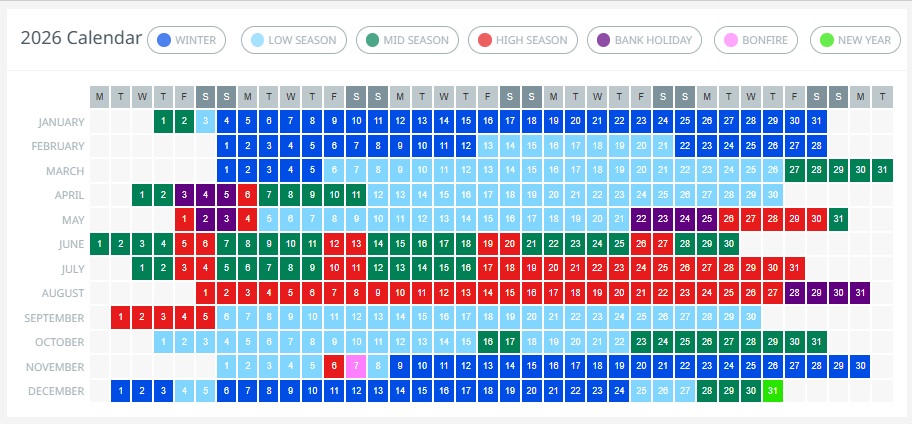
Task: Pick the purple August 31 bank holiday
Action: click(x=859, y=293)
